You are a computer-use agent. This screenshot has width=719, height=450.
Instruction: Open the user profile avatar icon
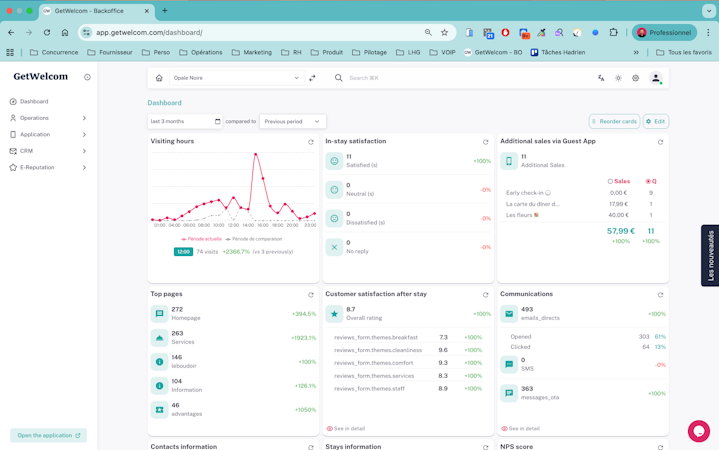656,78
